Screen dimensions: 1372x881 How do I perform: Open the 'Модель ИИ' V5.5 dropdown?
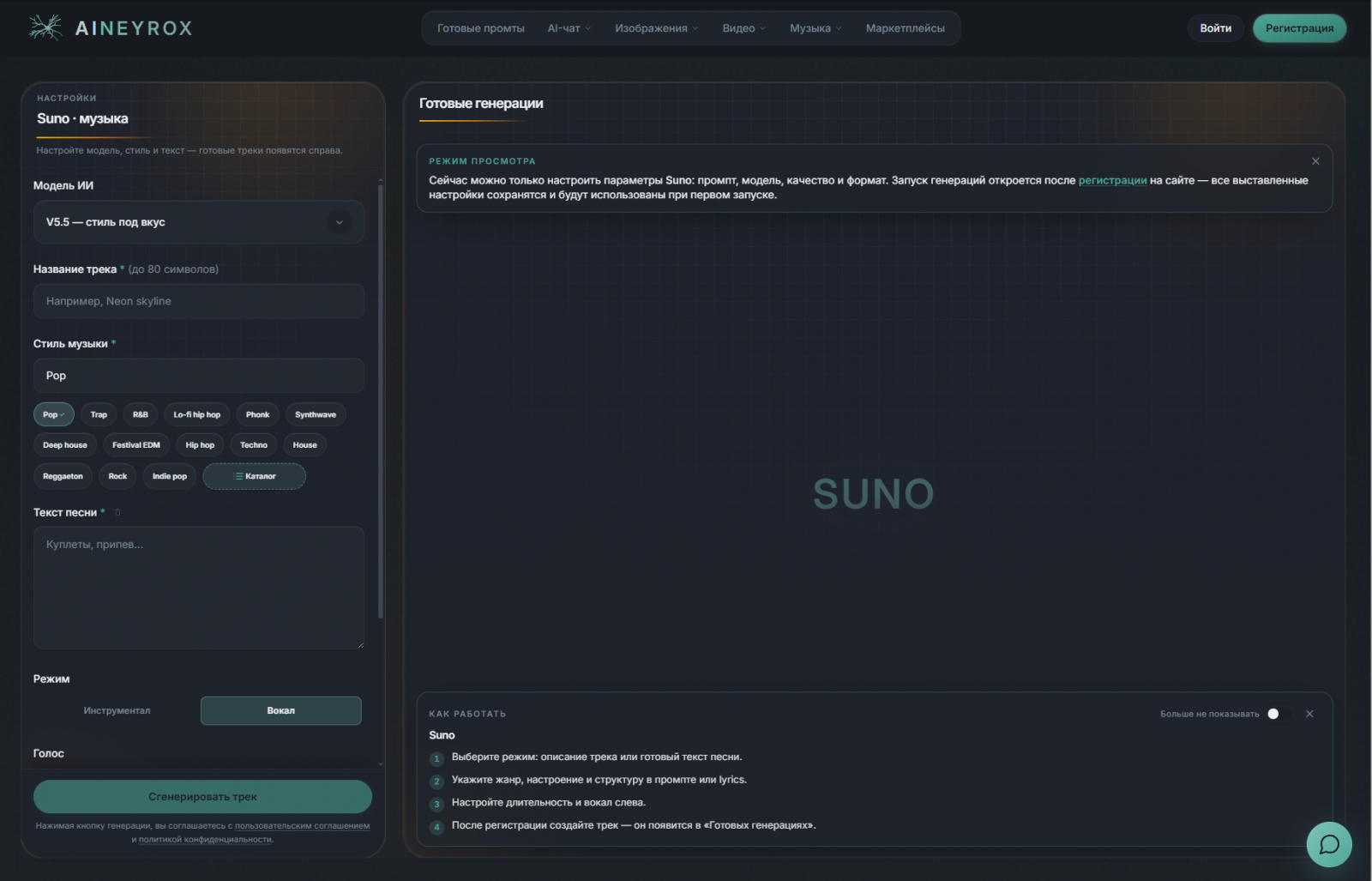click(199, 222)
